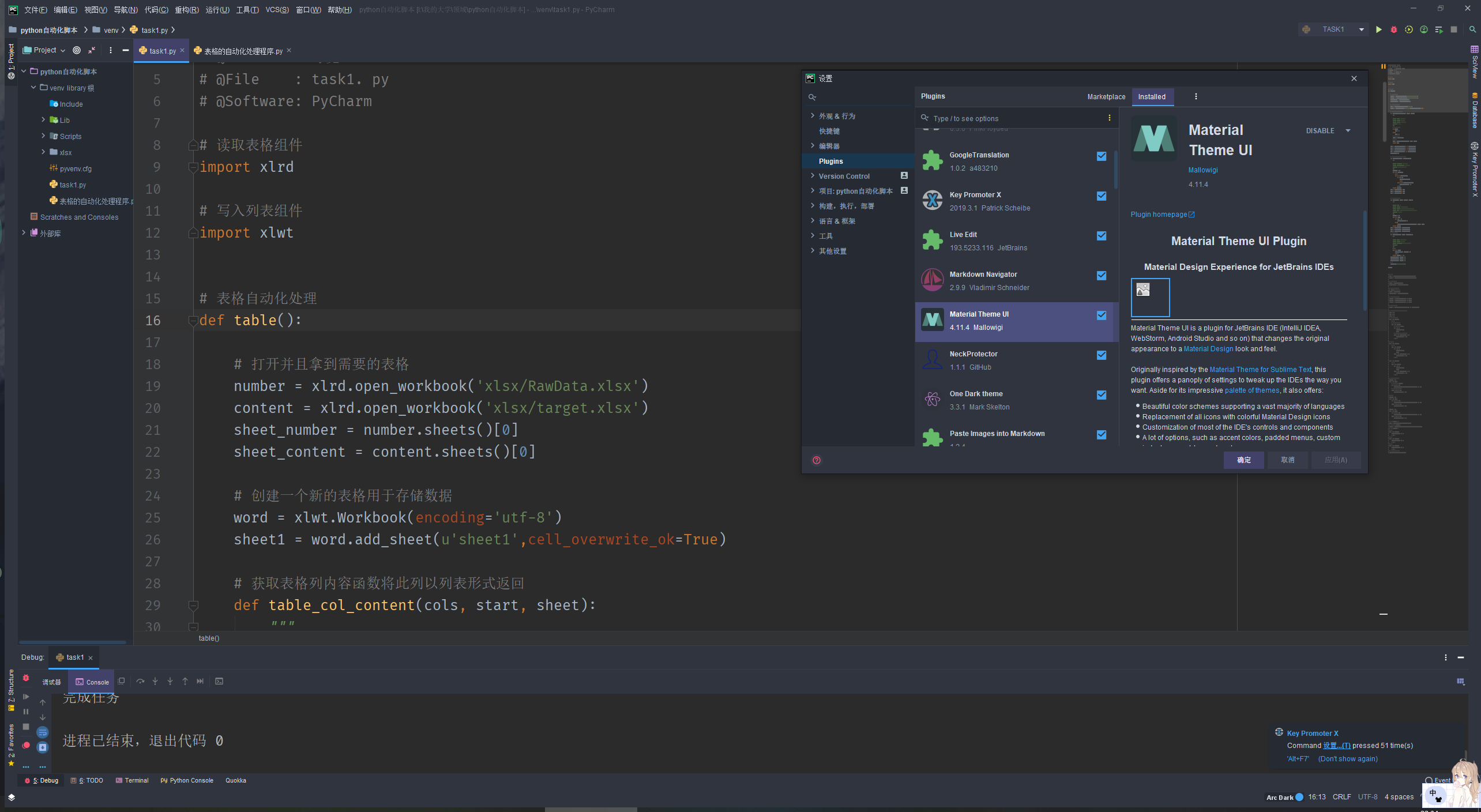The image size is (1481, 812).
Task: Toggle soft-wrap icon in debug console
Action: tap(43, 732)
